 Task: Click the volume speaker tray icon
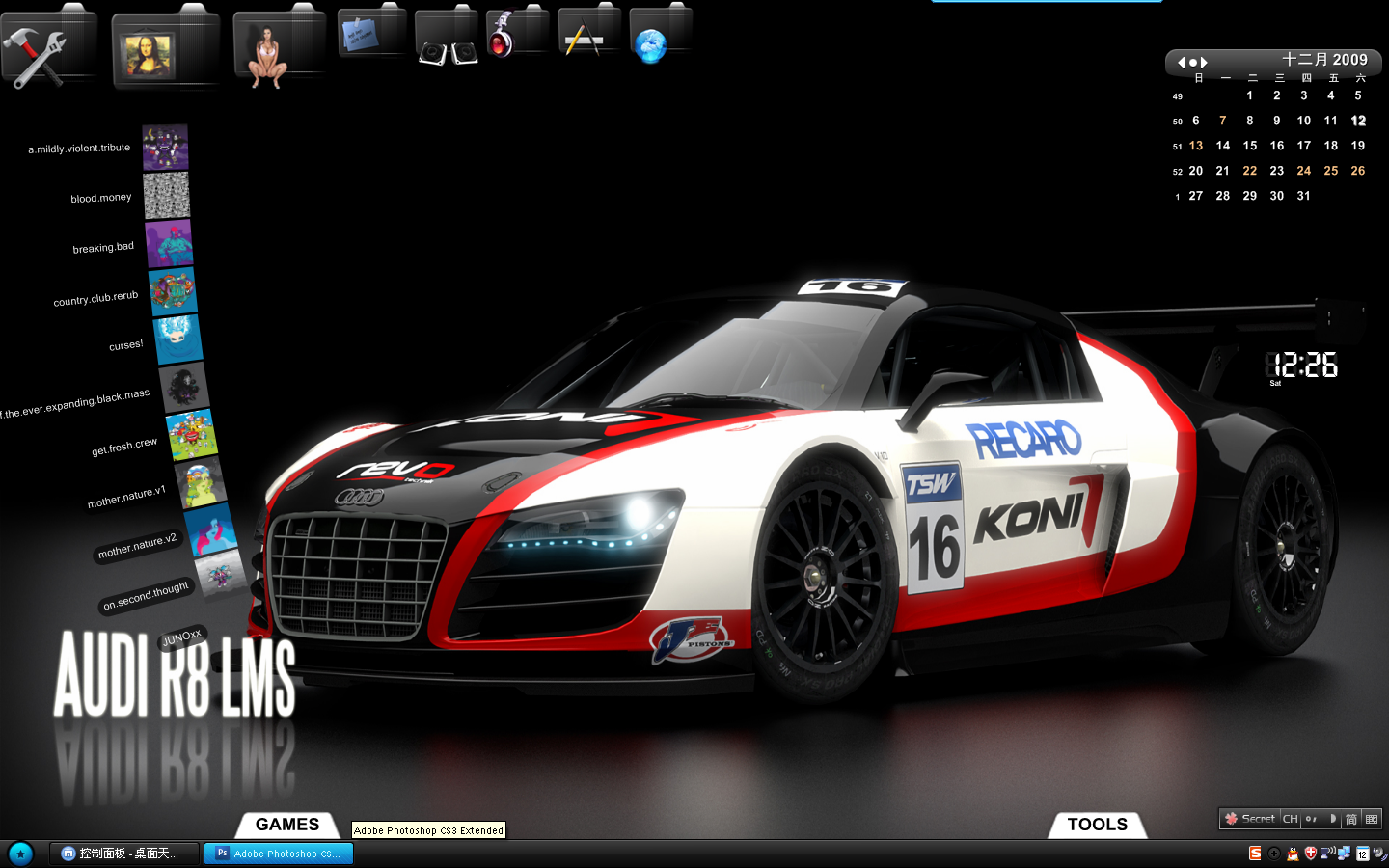[x=1380, y=854]
